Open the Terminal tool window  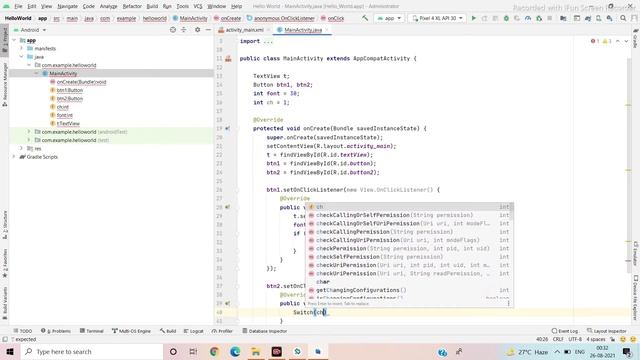click(x=91, y=331)
